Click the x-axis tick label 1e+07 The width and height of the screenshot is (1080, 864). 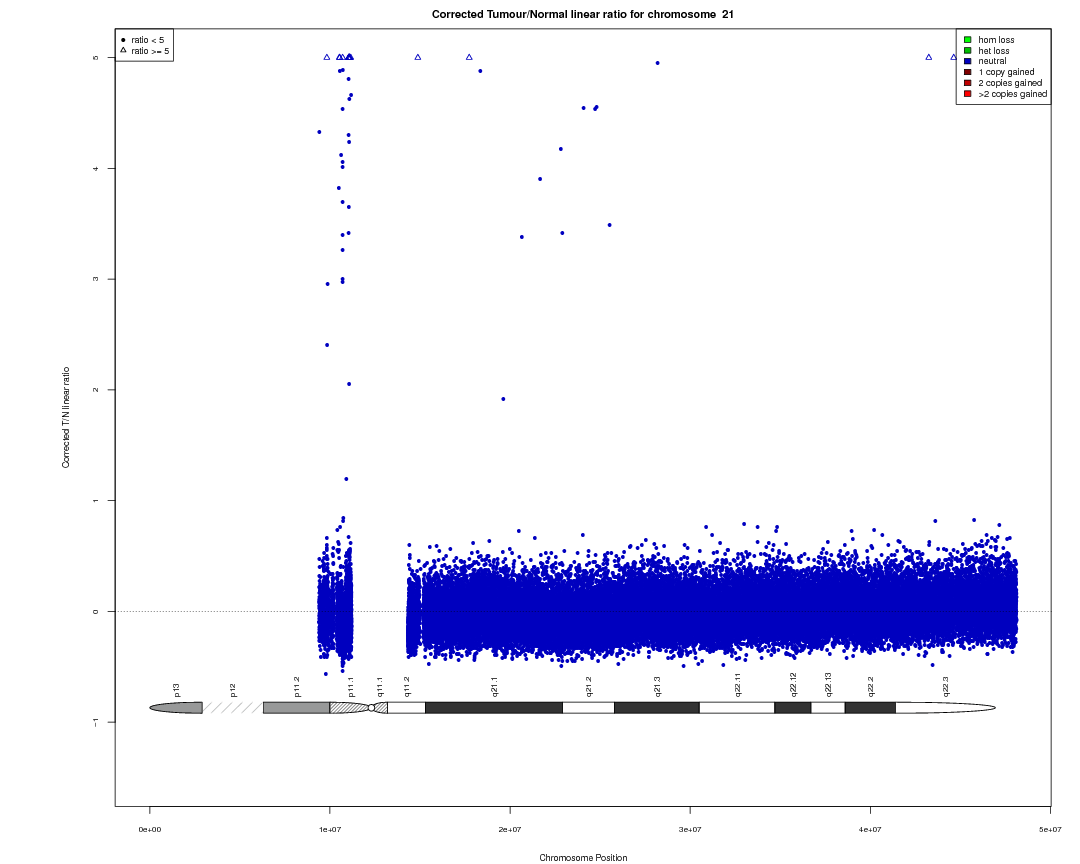pos(330,830)
